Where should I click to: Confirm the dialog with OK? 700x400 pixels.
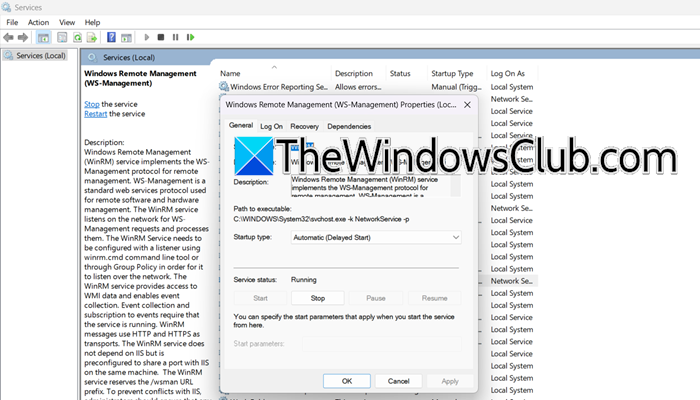pos(347,381)
